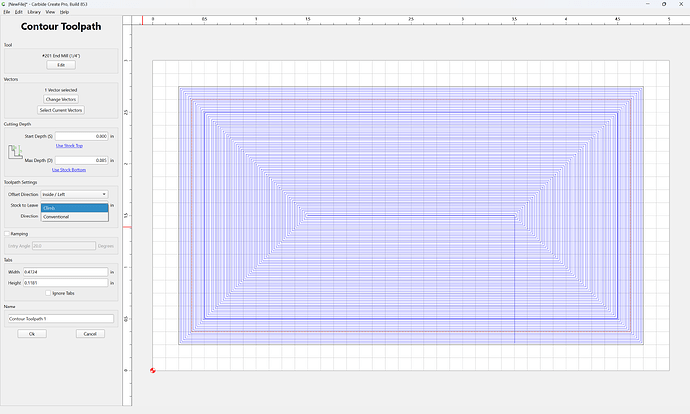
Task: Open the Library menu
Action: [x=34, y=12]
